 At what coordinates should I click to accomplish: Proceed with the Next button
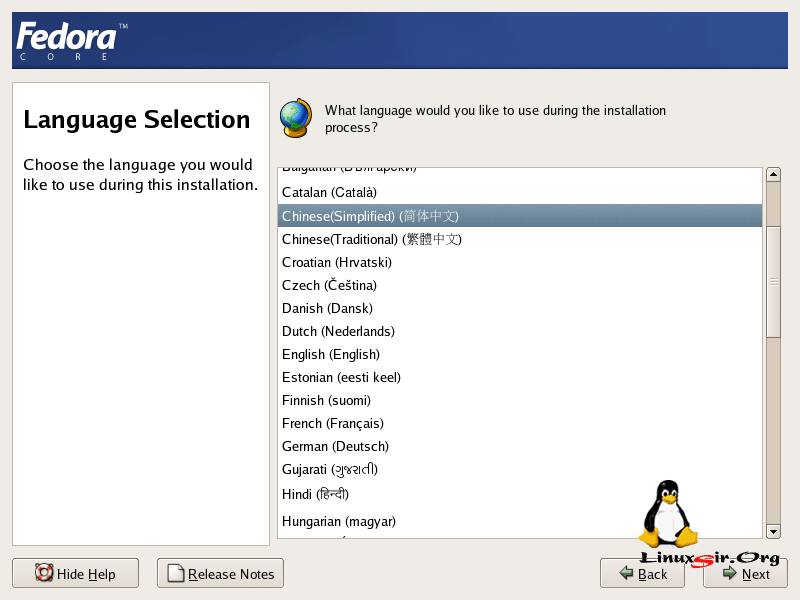(x=745, y=573)
